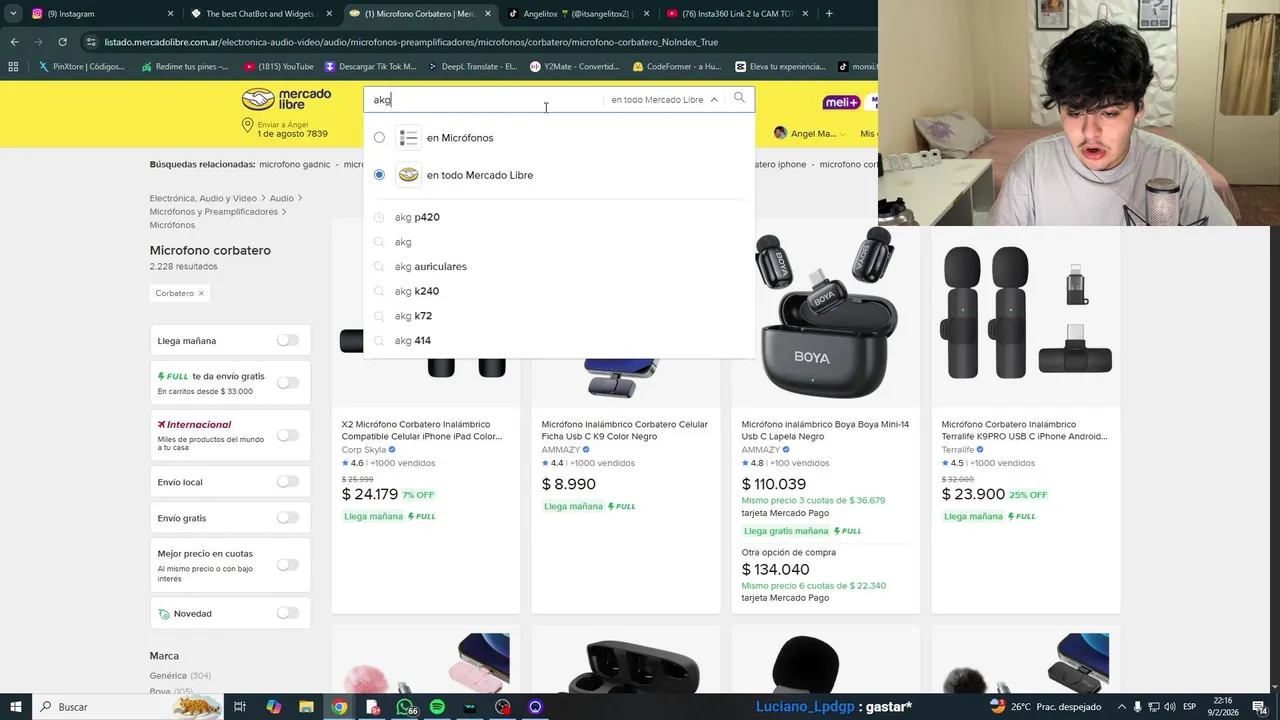The height and width of the screenshot is (720, 1280).
Task: Toggle Mejor precio en cuotas filter
Action: click(288, 564)
